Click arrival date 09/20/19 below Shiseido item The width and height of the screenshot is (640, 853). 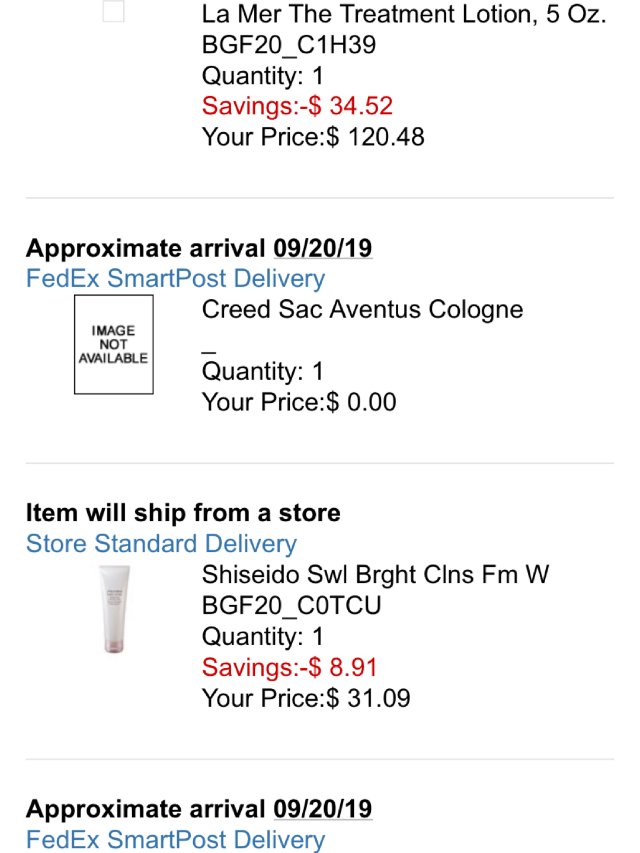[x=322, y=809]
